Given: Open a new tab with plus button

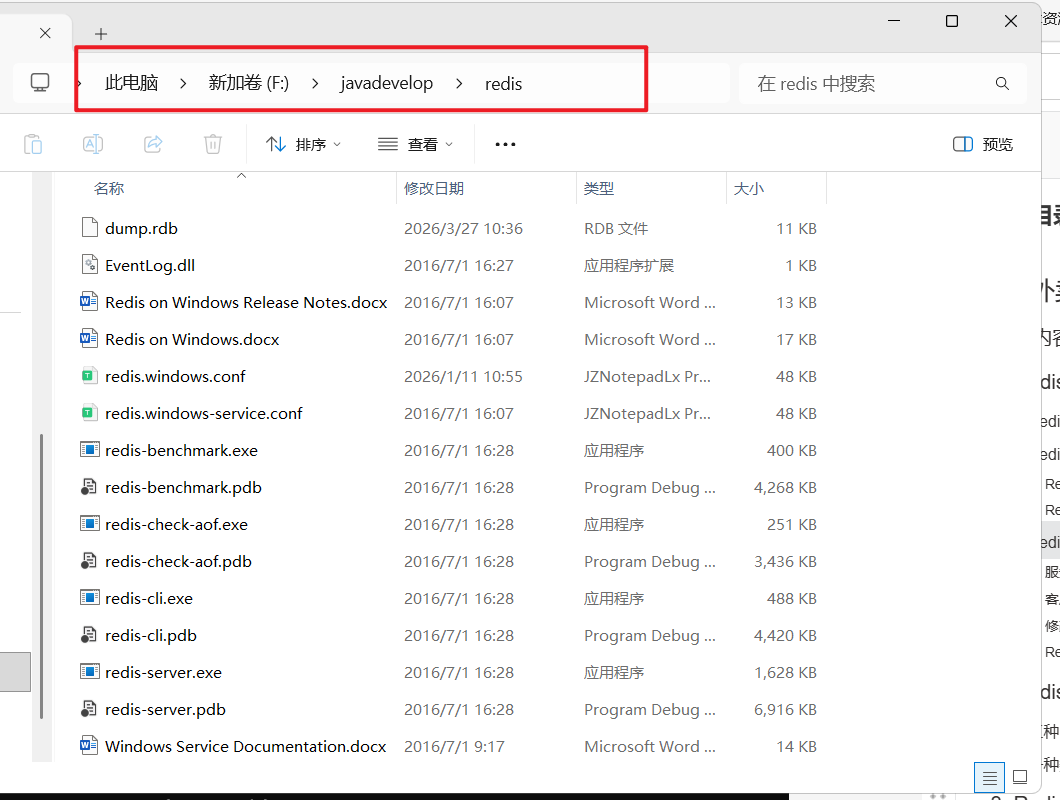Looking at the screenshot, I should (x=101, y=34).
